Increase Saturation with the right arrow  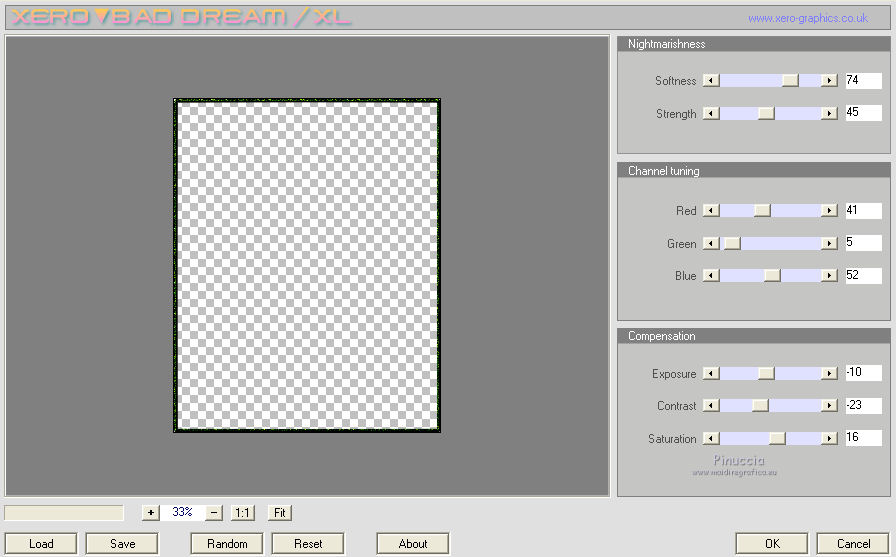pos(829,438)
